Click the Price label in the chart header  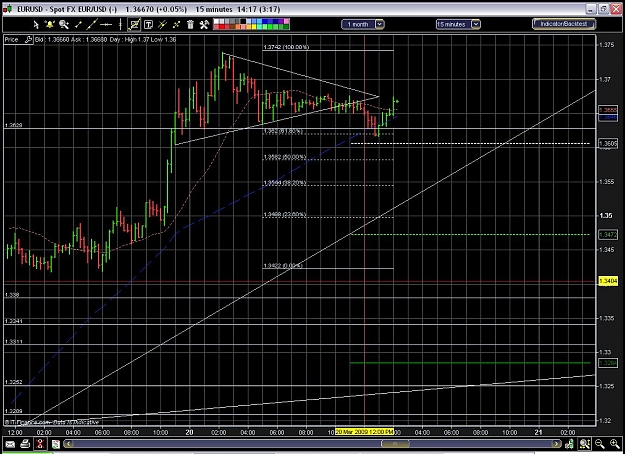[12, 39]
